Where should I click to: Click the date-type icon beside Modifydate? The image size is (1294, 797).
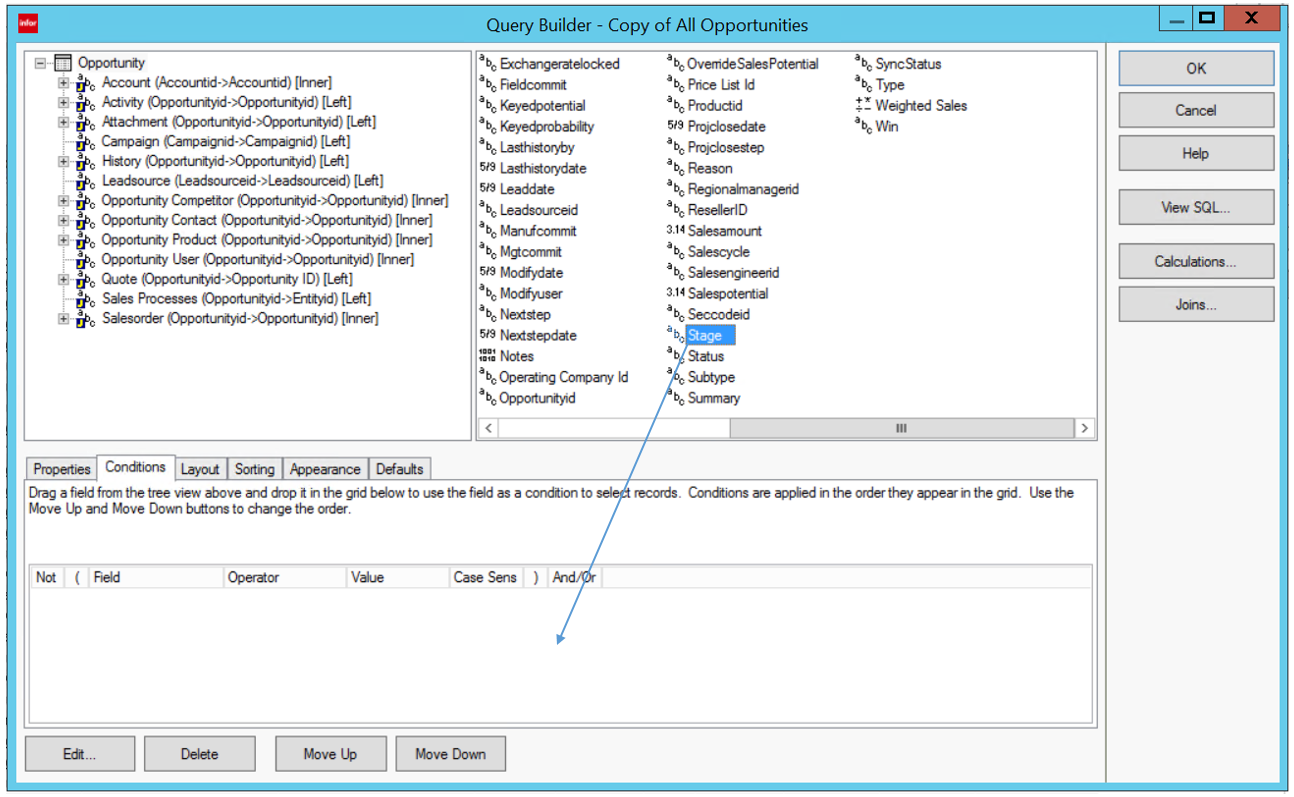(x=488, y=272)
